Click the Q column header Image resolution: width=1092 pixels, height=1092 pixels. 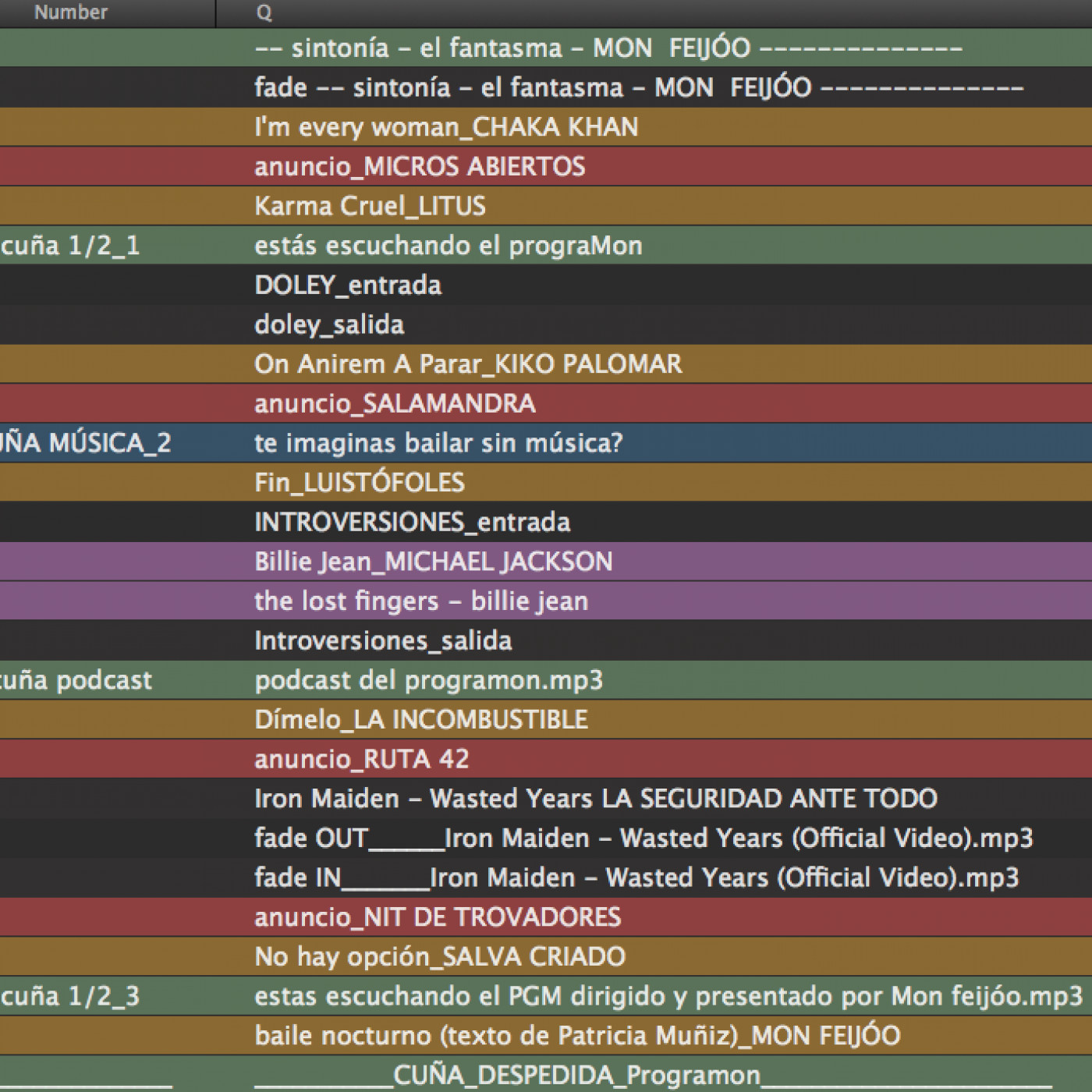coord(264,12)
